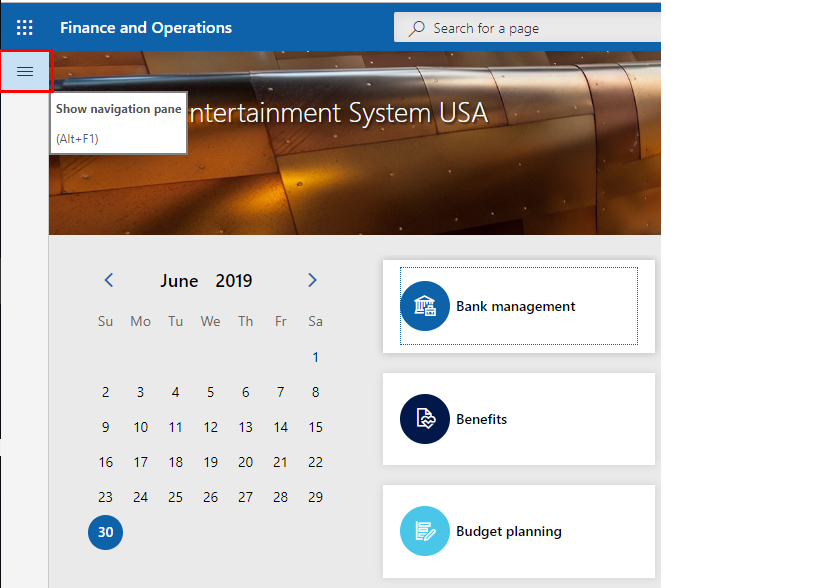The width and height of the screenshot is (816, 588).
Task: Select date 25 in calendar
Action: [x=175, y=497]
